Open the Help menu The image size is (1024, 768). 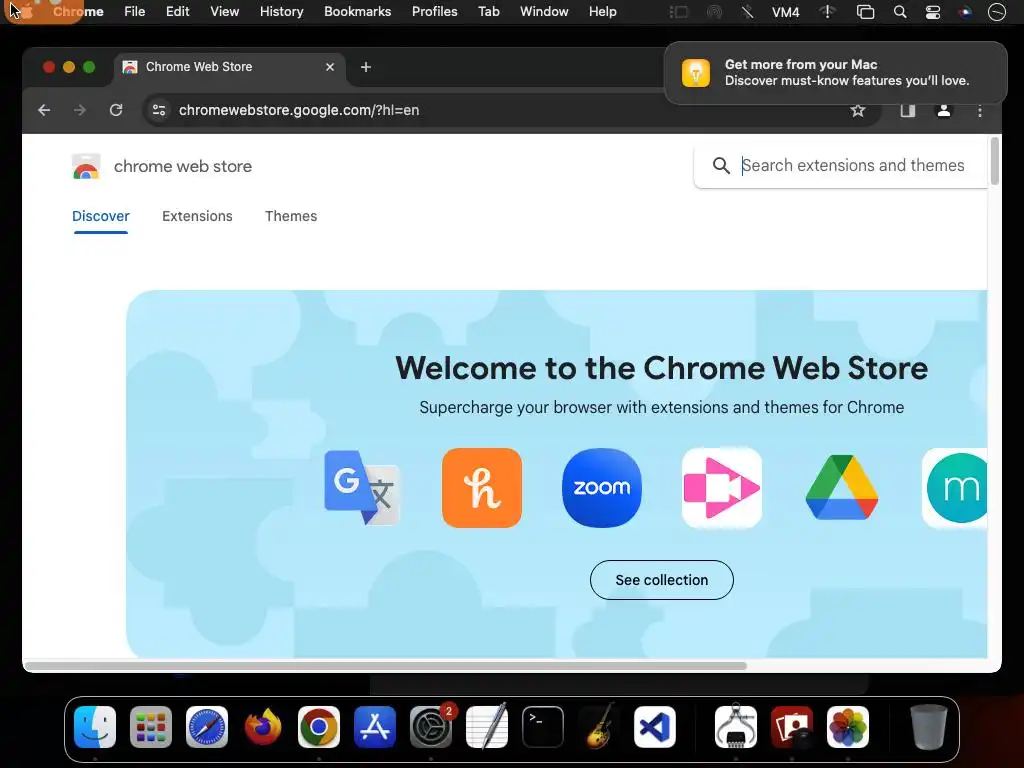[x=602, y=12]
